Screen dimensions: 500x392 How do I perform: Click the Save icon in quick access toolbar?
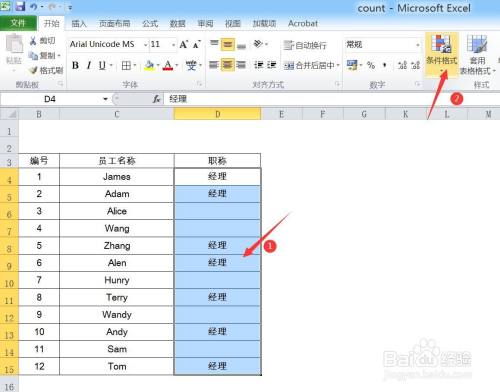tap(20, 6)
